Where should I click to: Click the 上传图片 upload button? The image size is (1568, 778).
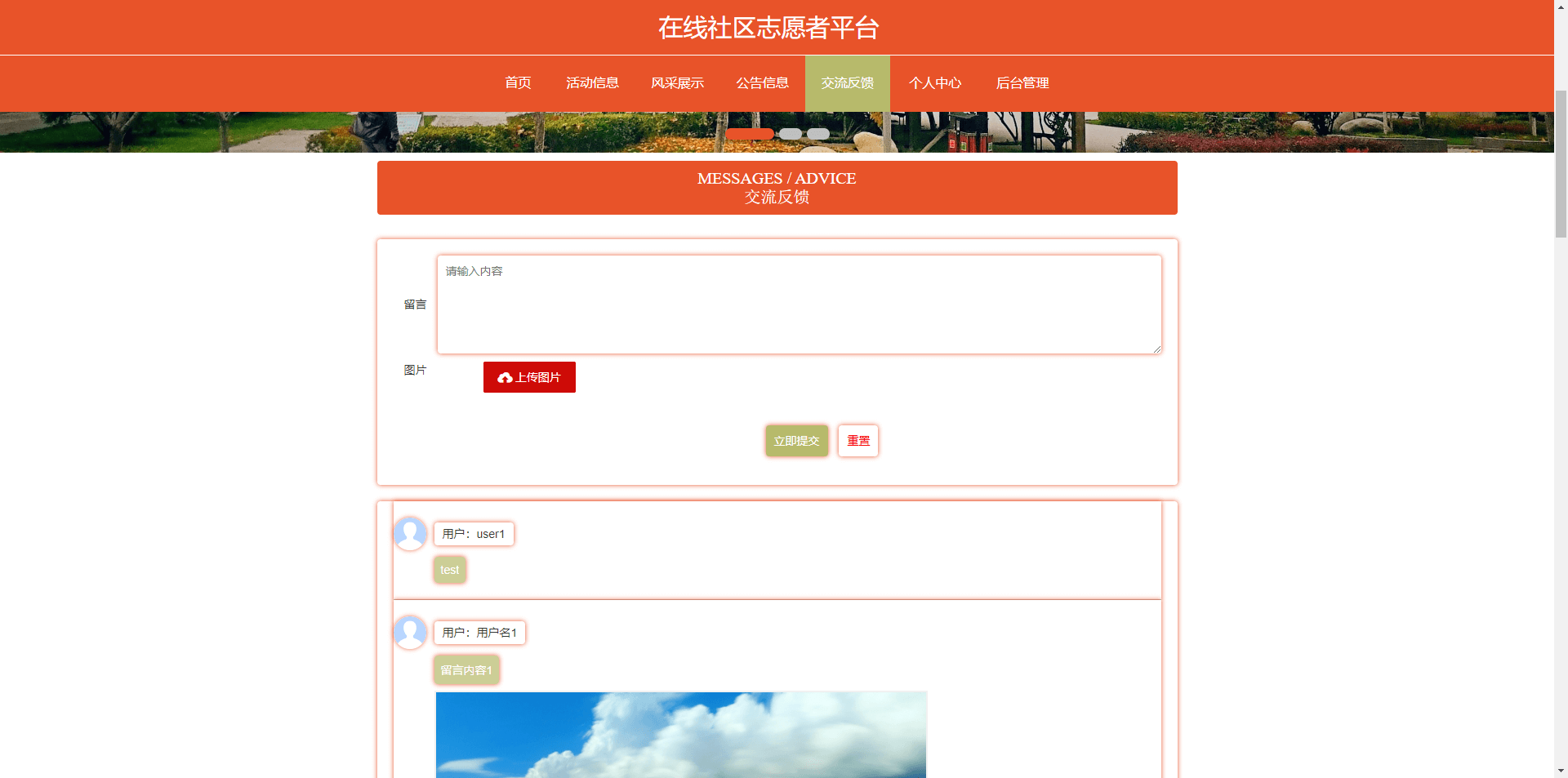(529, 377)
